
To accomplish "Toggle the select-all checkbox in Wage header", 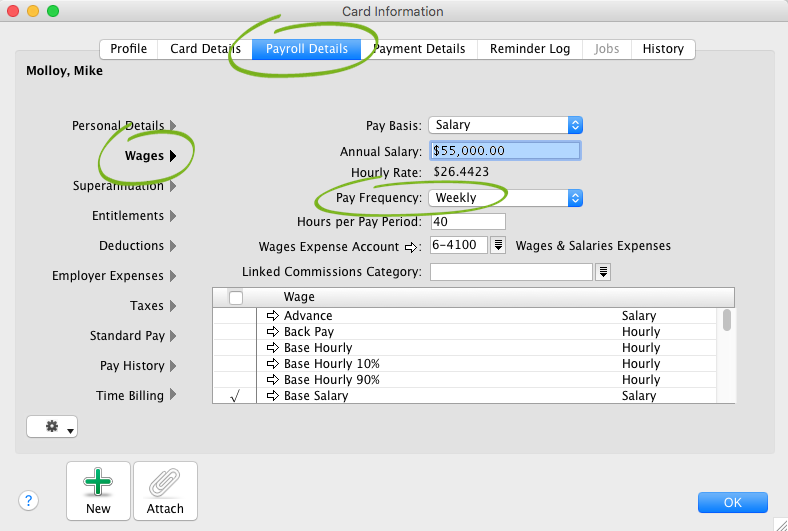I will coord(236,297).
